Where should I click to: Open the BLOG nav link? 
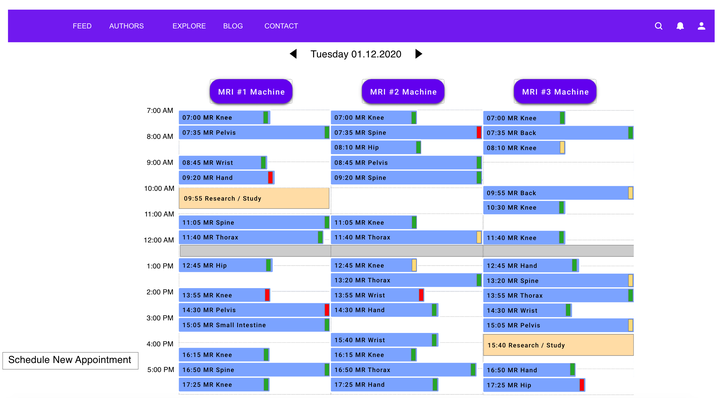[x=233, y=26]
